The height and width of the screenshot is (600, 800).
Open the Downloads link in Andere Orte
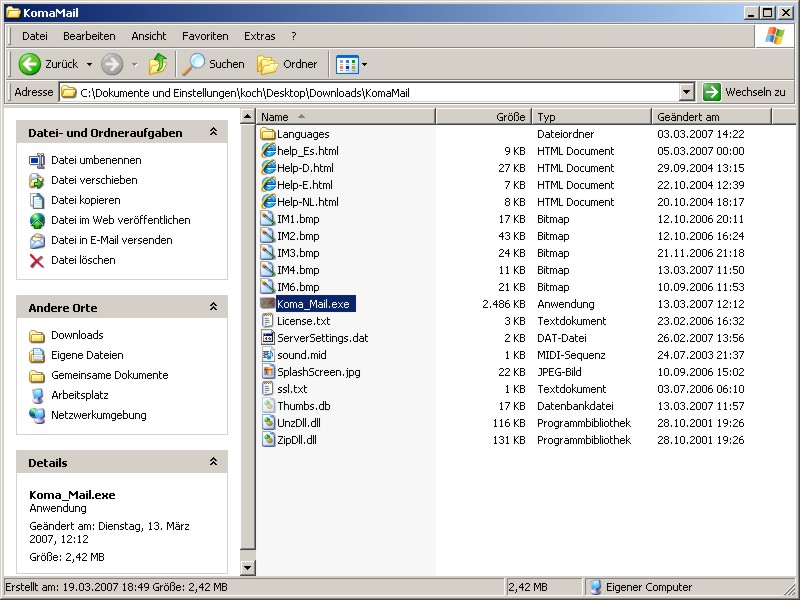pos(77,335)
